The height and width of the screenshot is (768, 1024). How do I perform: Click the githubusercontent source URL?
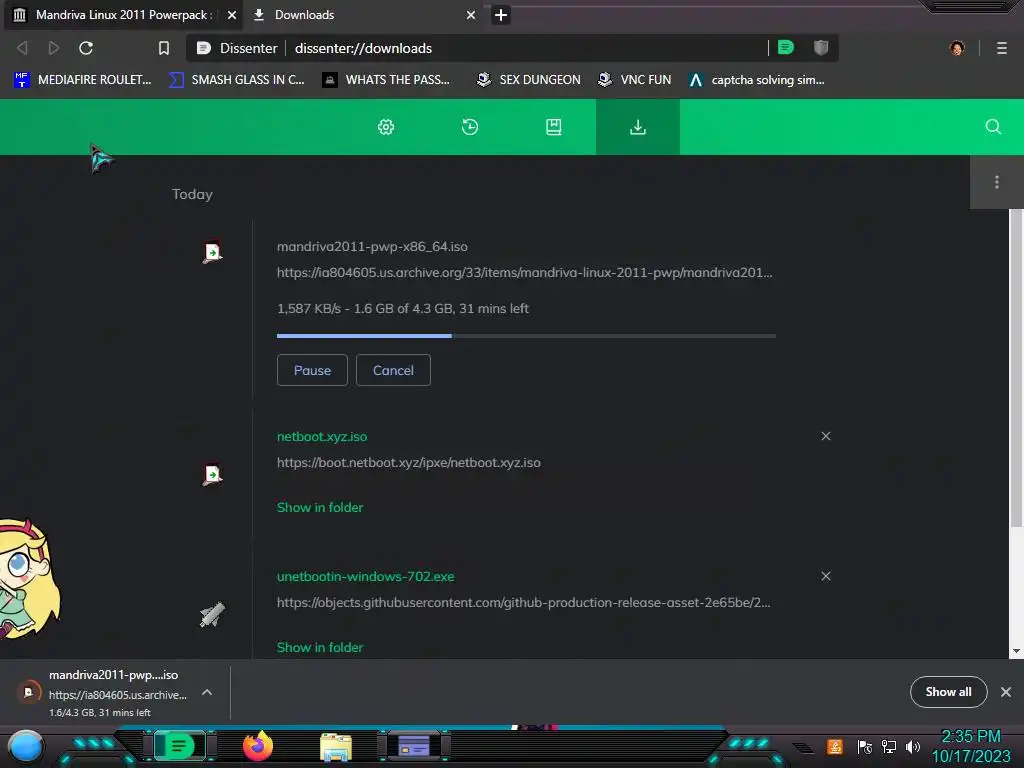pos(524,603)
